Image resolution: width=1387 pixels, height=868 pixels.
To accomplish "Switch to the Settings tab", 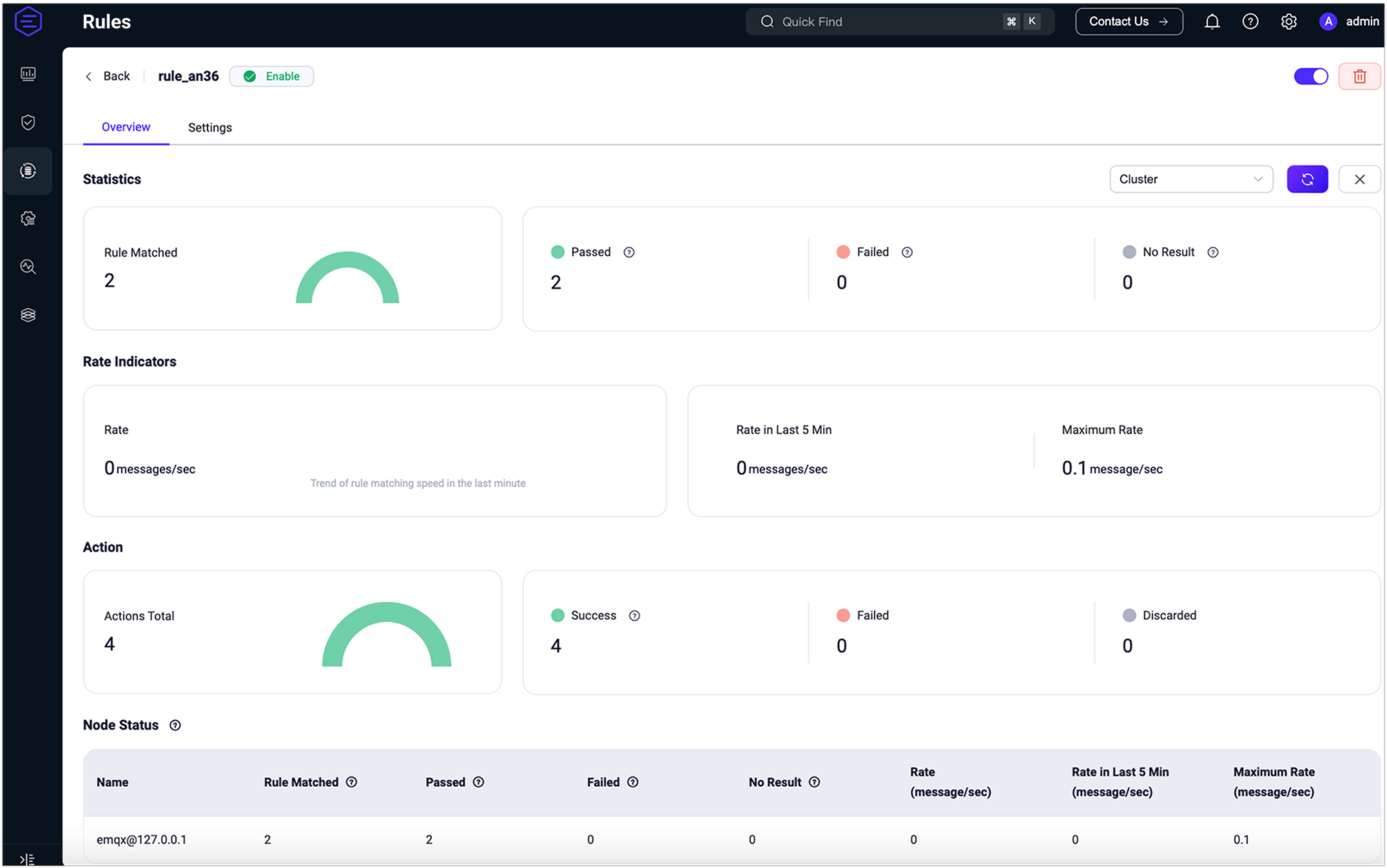I will point(209,128).
